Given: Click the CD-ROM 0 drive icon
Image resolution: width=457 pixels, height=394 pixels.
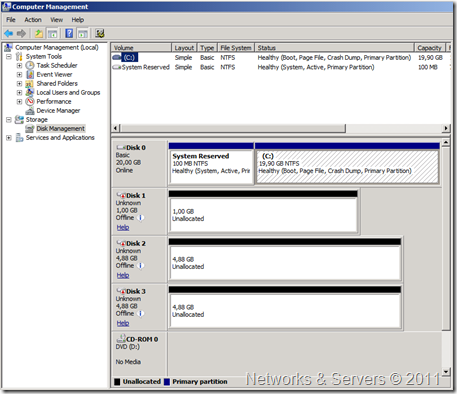Looking at the screenshot, I should (121, 339).
